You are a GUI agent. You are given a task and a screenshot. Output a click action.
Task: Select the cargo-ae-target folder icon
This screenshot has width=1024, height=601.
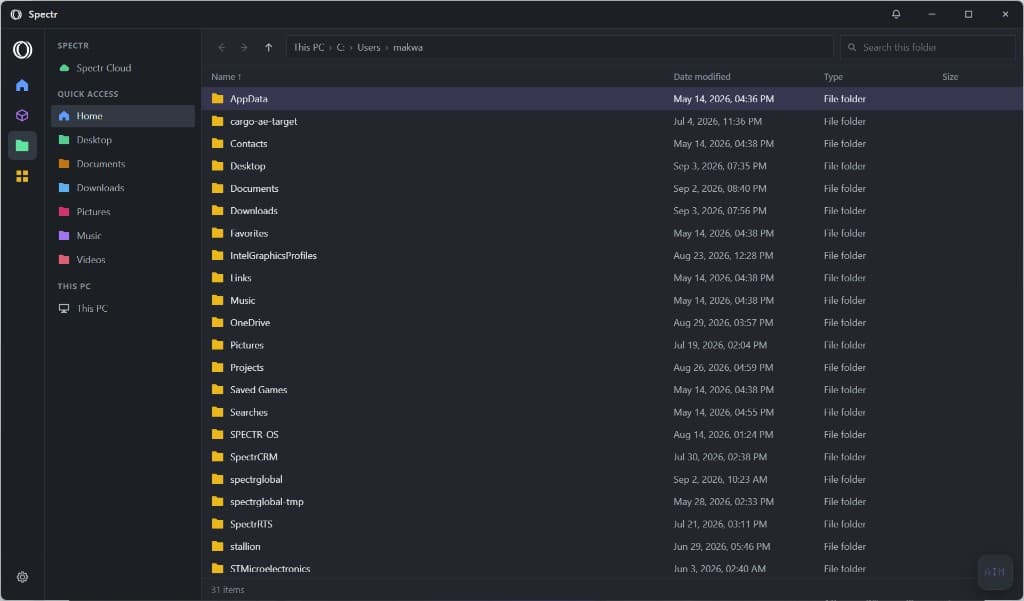(x=217, y=122)
